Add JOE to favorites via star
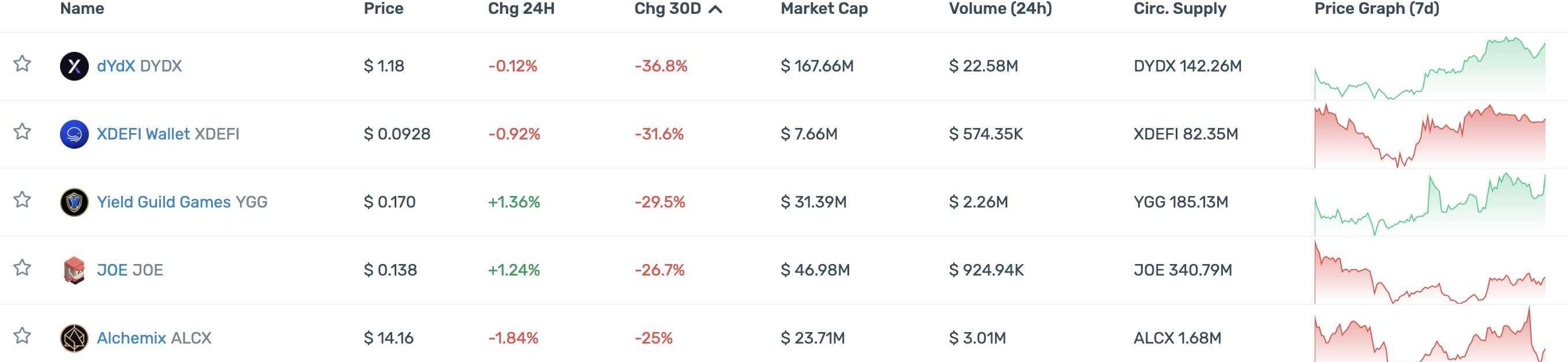Image resolution: width=1568 pixels, height=362 pixels. (22, 267)
